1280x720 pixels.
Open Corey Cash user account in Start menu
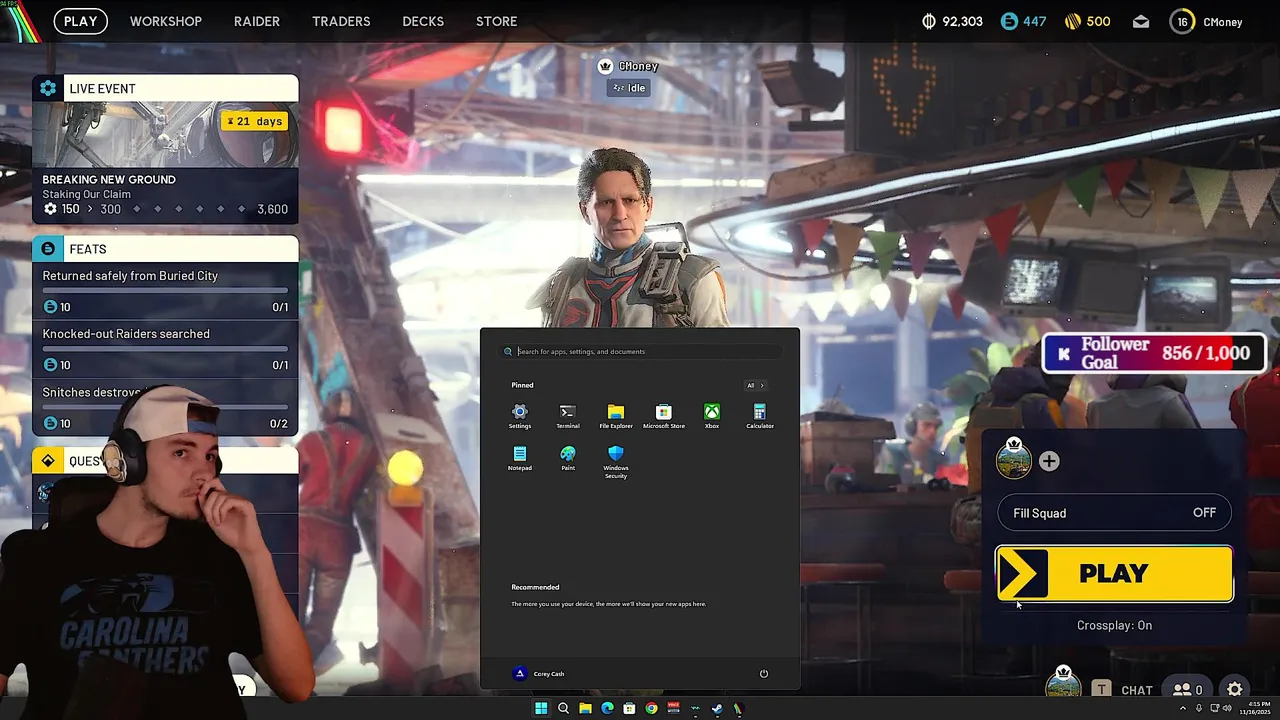[x=539, y=673]
